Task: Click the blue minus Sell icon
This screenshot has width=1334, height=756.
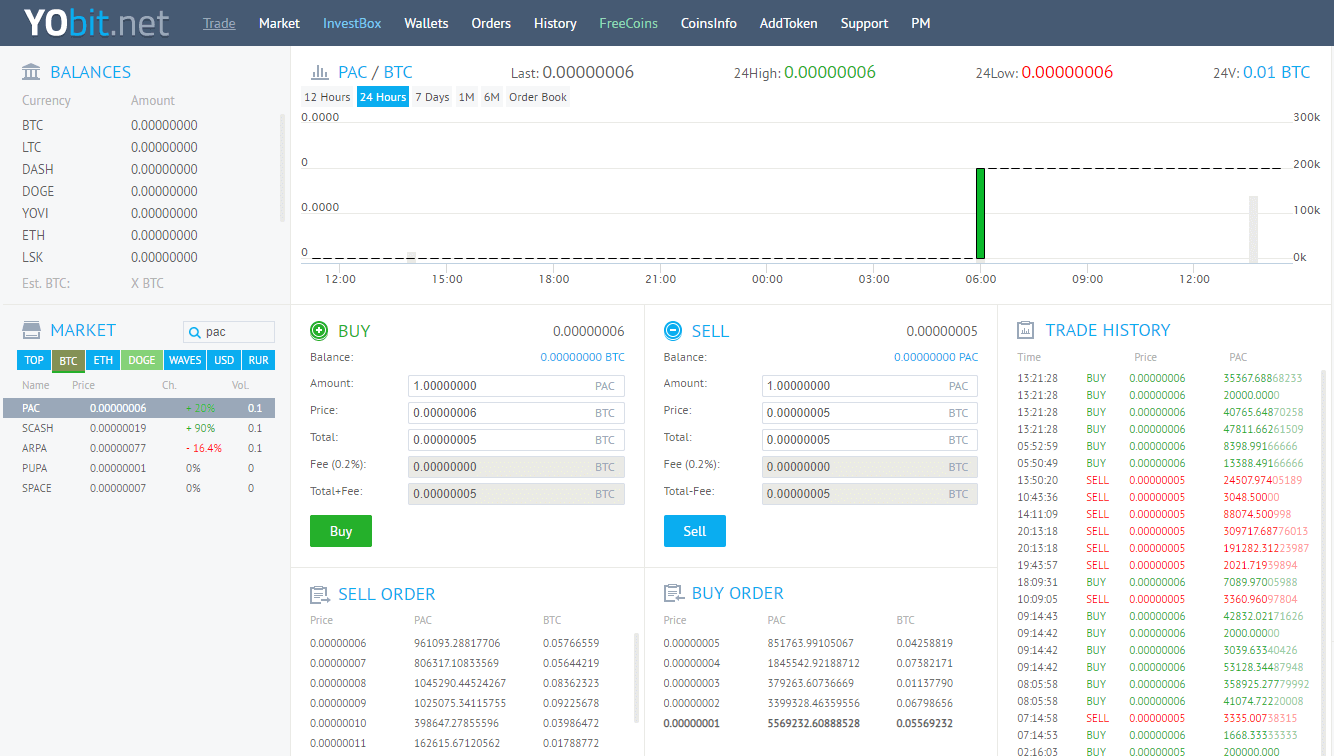Action: coord(673,331)
